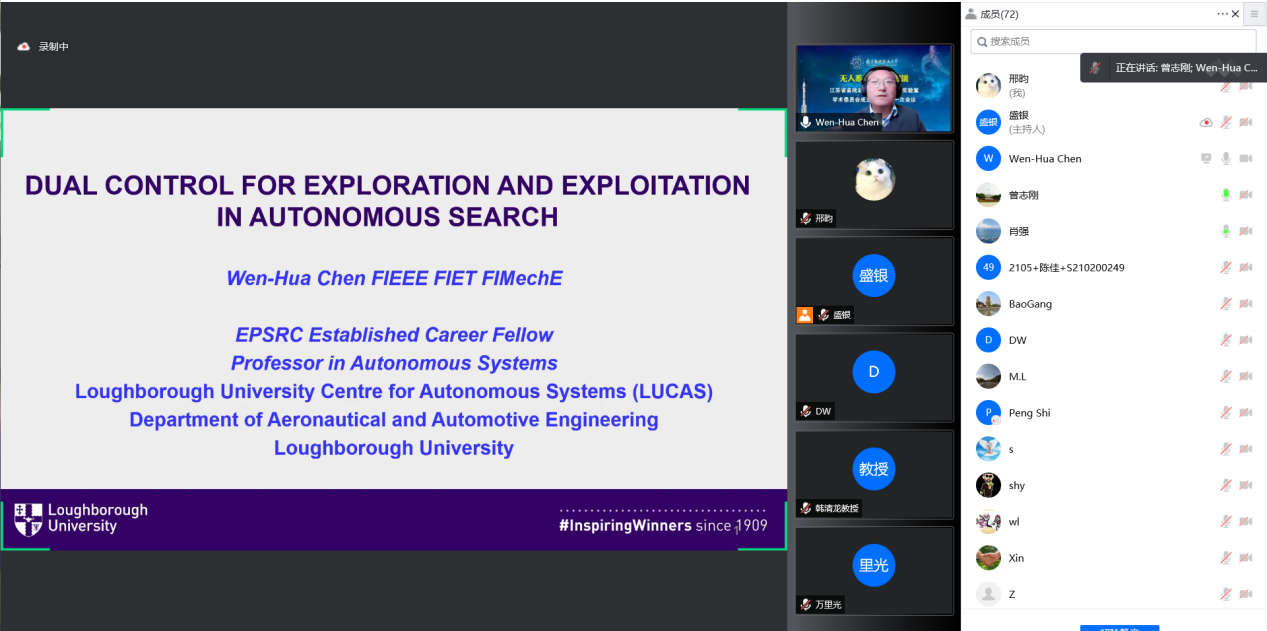This screenshot has height=631, width=1267.
Task: Select the 韩清龙教授 participant tile
Action: 874,474
